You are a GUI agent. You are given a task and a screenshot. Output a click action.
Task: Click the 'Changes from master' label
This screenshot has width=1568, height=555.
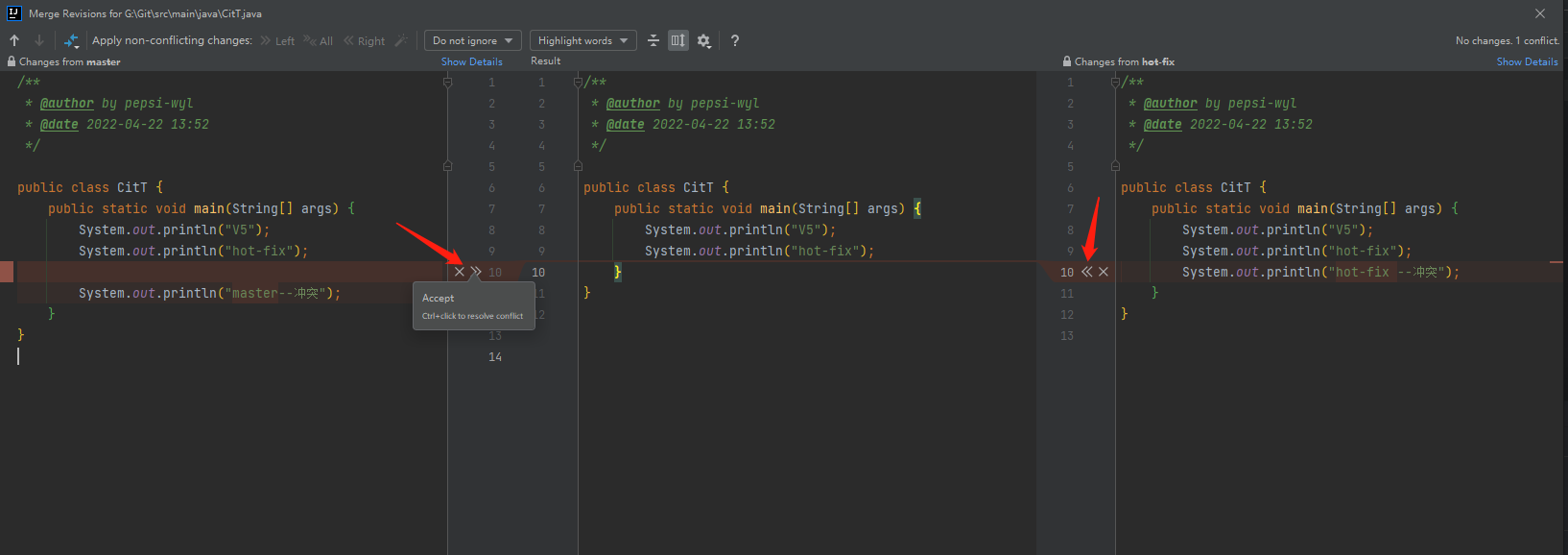click(x=70, y=61)
